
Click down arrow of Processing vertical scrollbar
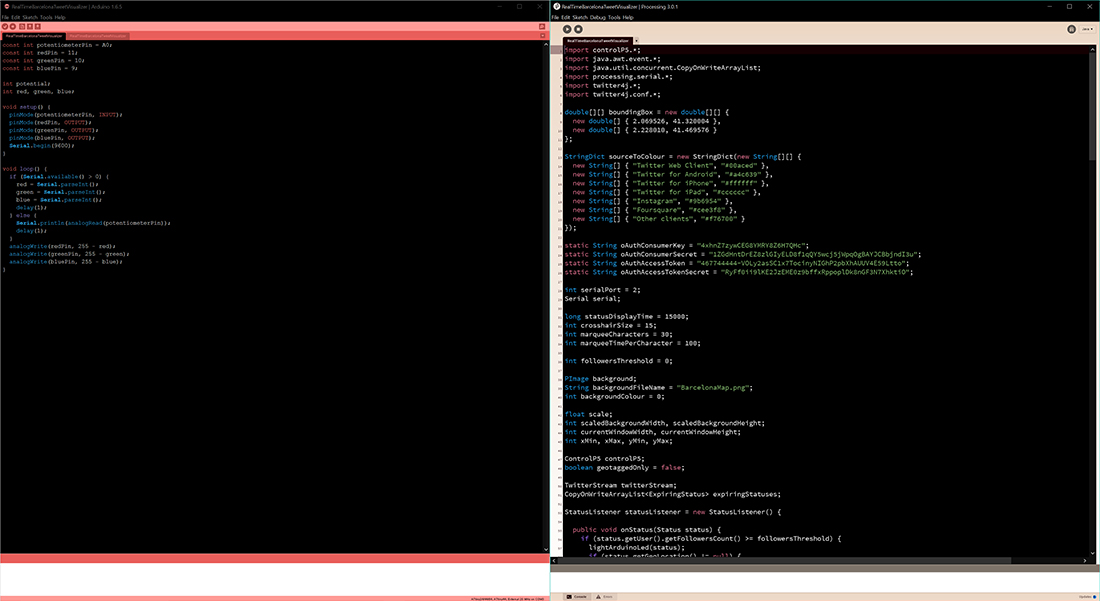coord(1092,553)
